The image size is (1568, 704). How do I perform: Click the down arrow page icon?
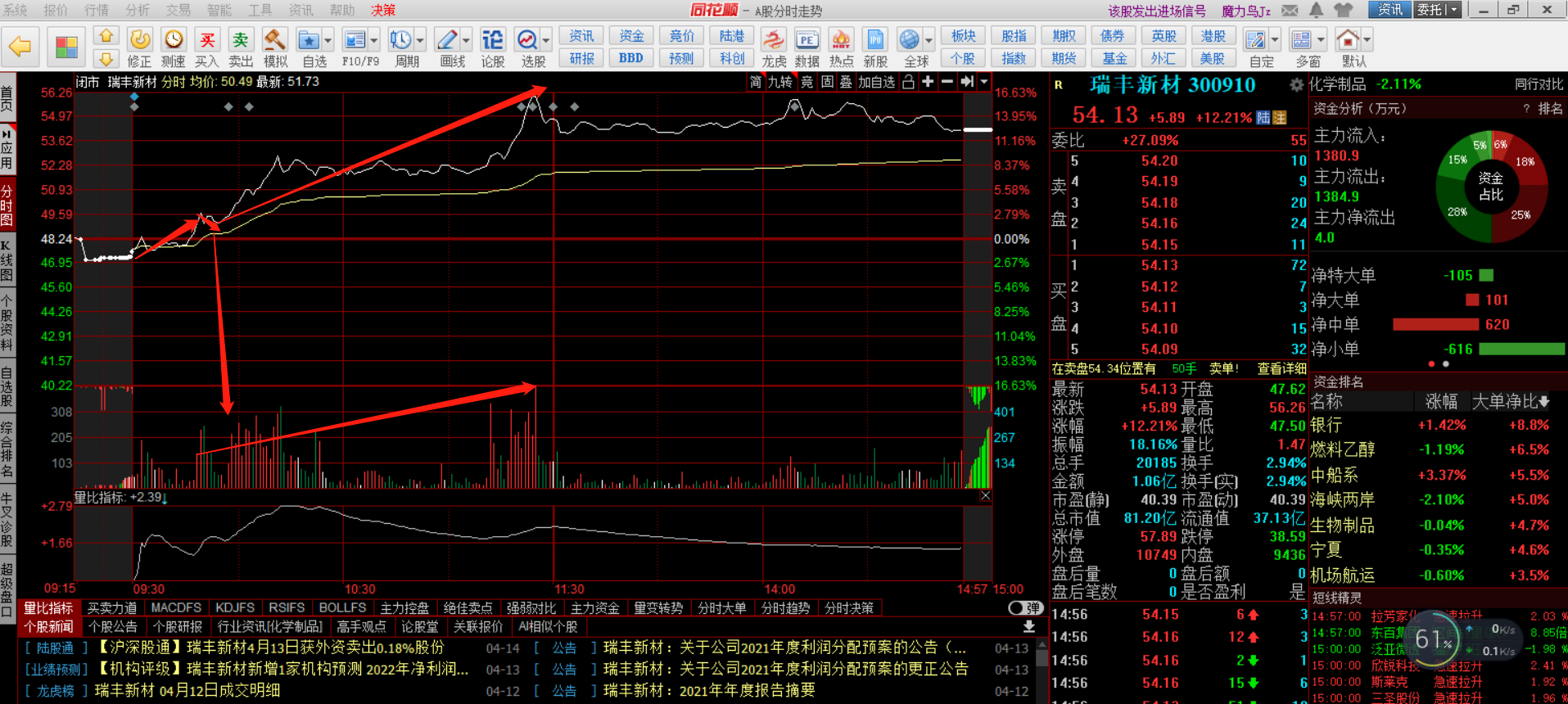(x=106, y=59)
